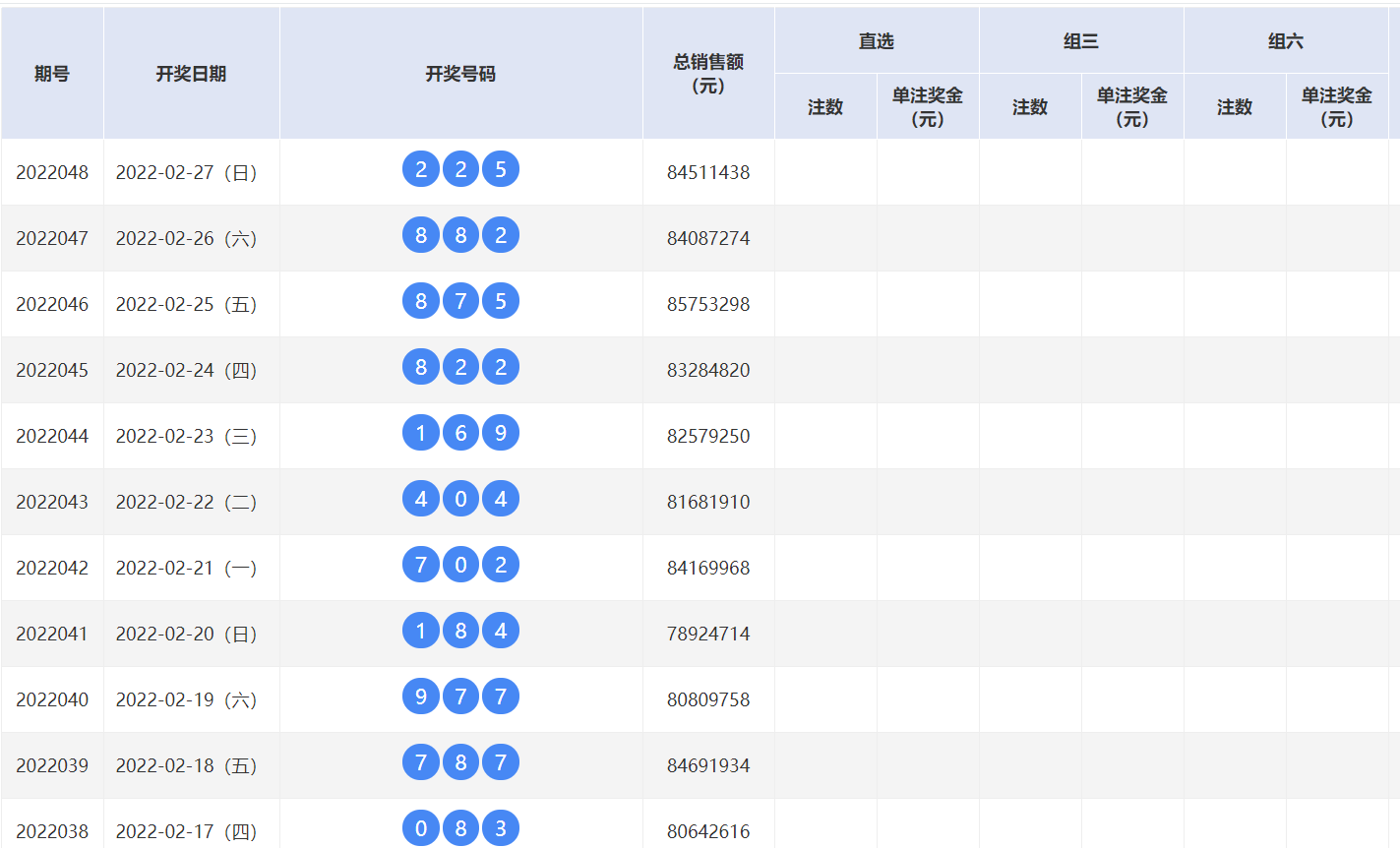
Task: Click sales amount 84087274
Action: click(x=708, y=238)
